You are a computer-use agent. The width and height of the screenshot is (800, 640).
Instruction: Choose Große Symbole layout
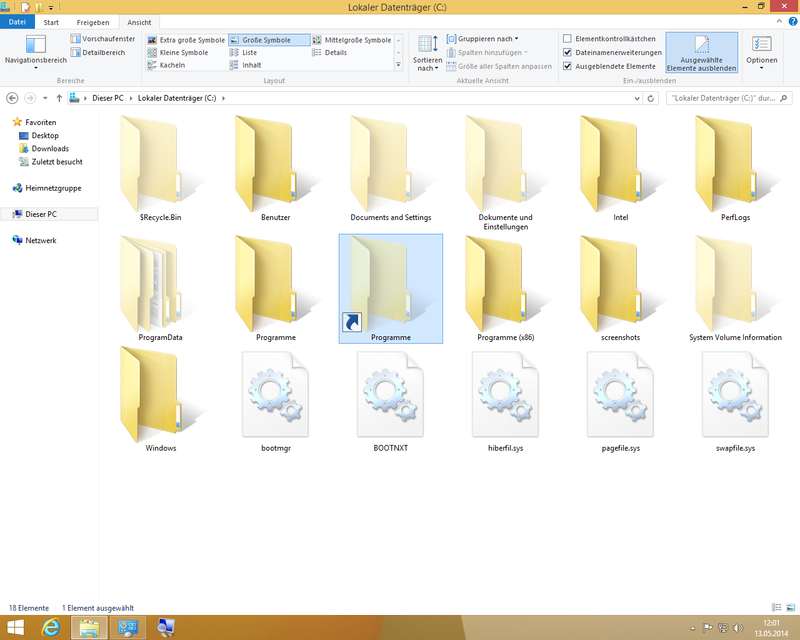269,40
